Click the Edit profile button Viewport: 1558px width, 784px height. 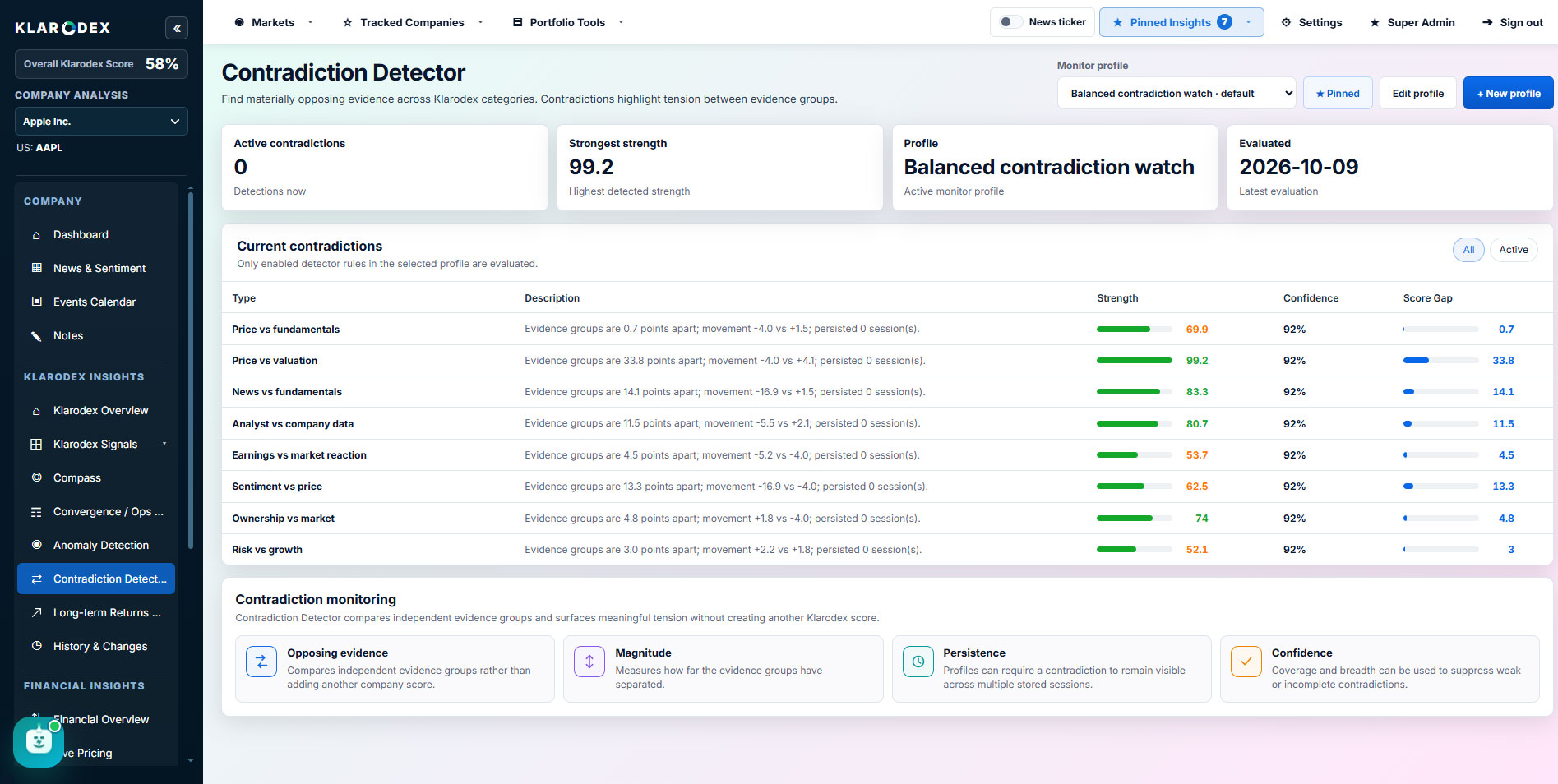coord(1418,94)
